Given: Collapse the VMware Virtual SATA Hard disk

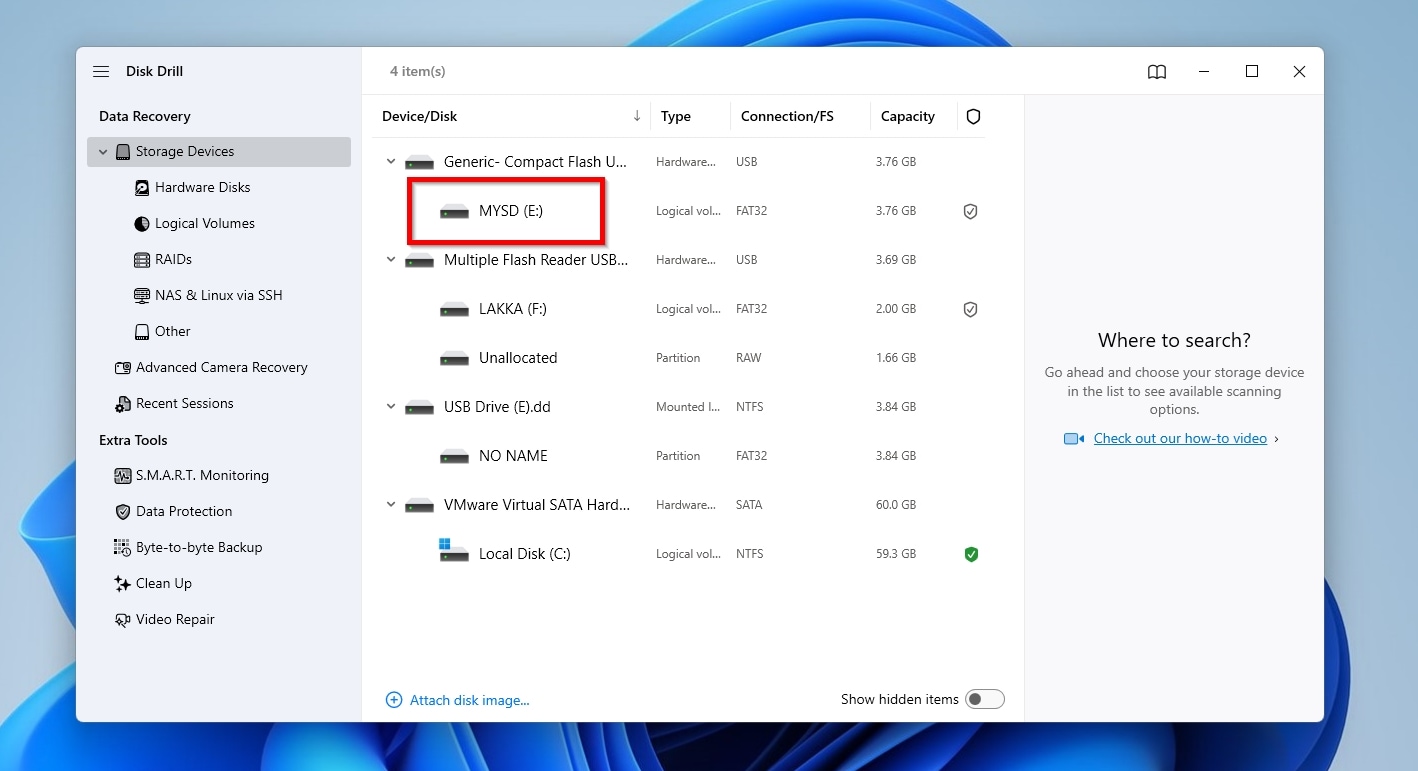Looking at the screenshot, I should (x=391, y=505).
